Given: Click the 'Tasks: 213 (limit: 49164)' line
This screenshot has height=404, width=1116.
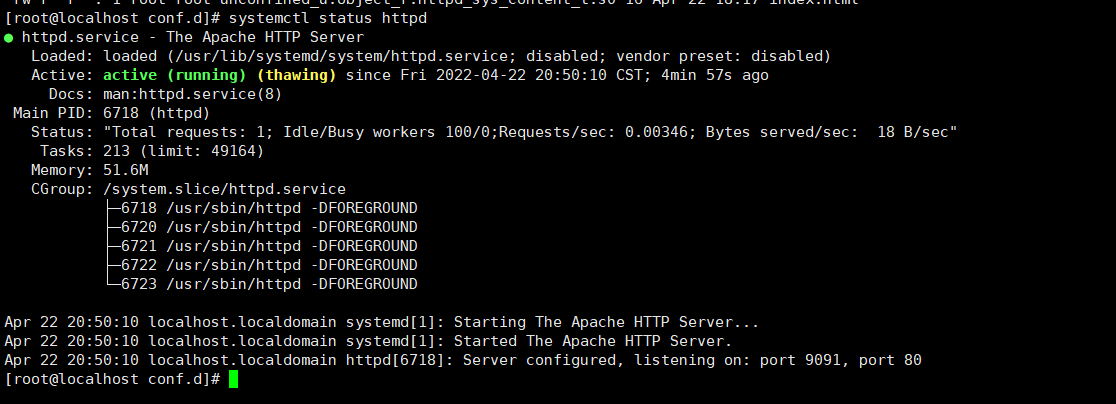Looking at the screenshot, I should 152,151.
